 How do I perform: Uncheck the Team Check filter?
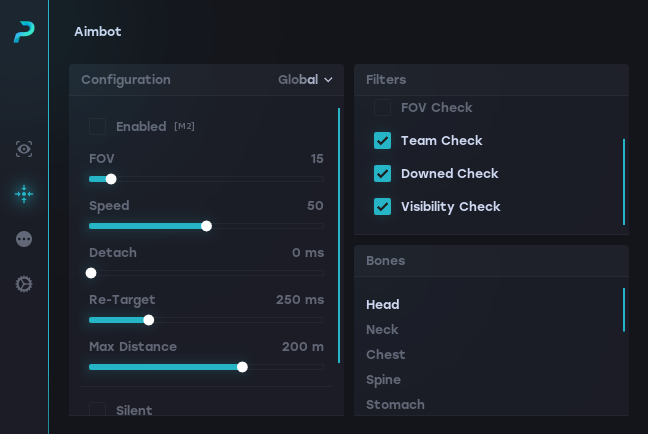[x=382, y=141]
